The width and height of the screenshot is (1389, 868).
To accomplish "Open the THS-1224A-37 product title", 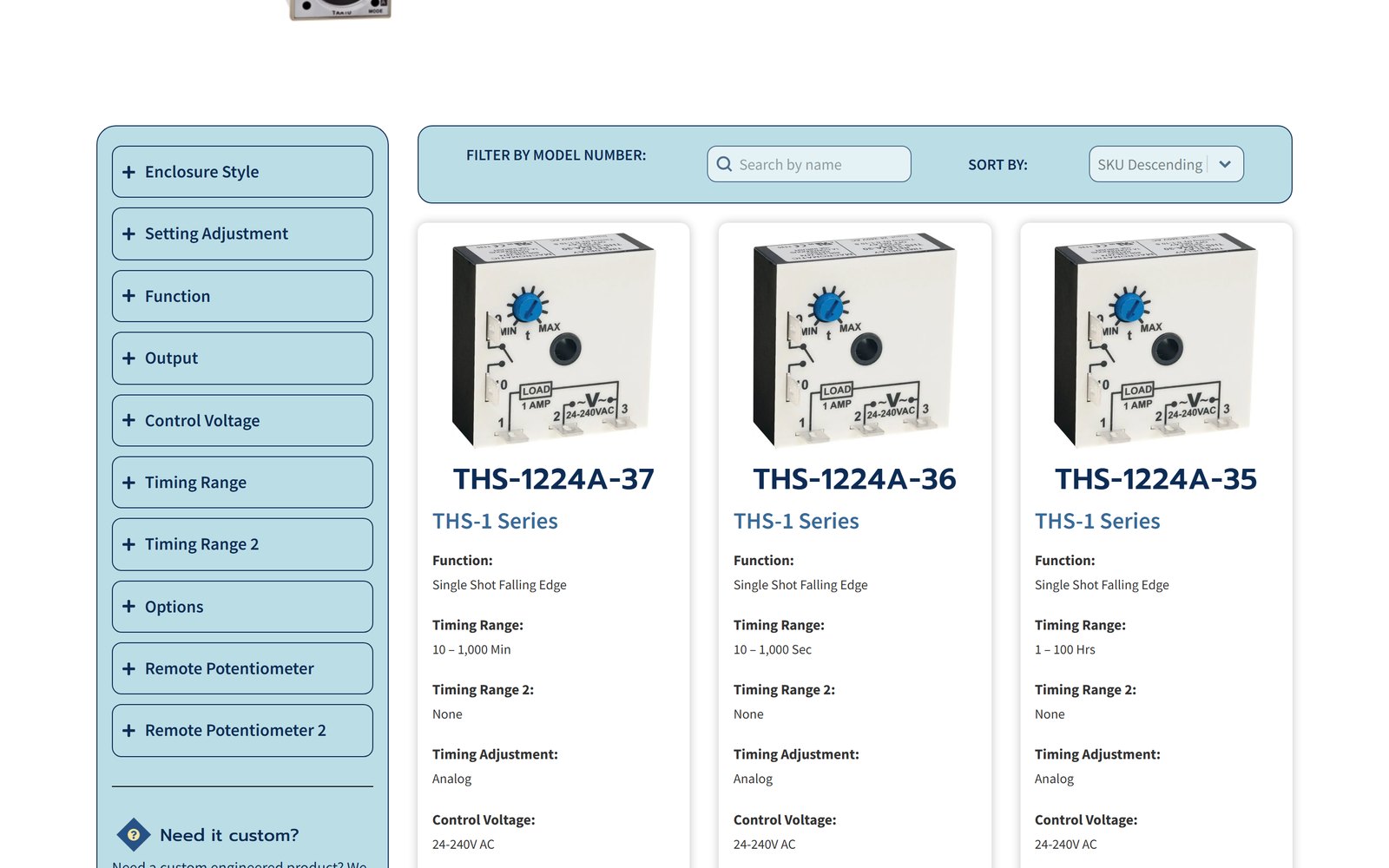I will coord(553,479).
